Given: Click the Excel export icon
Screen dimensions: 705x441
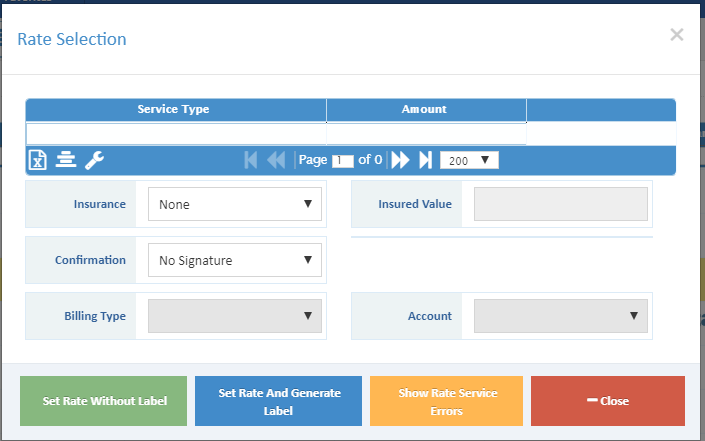Looking at the screenshot, I should click(x=37, y=160).
